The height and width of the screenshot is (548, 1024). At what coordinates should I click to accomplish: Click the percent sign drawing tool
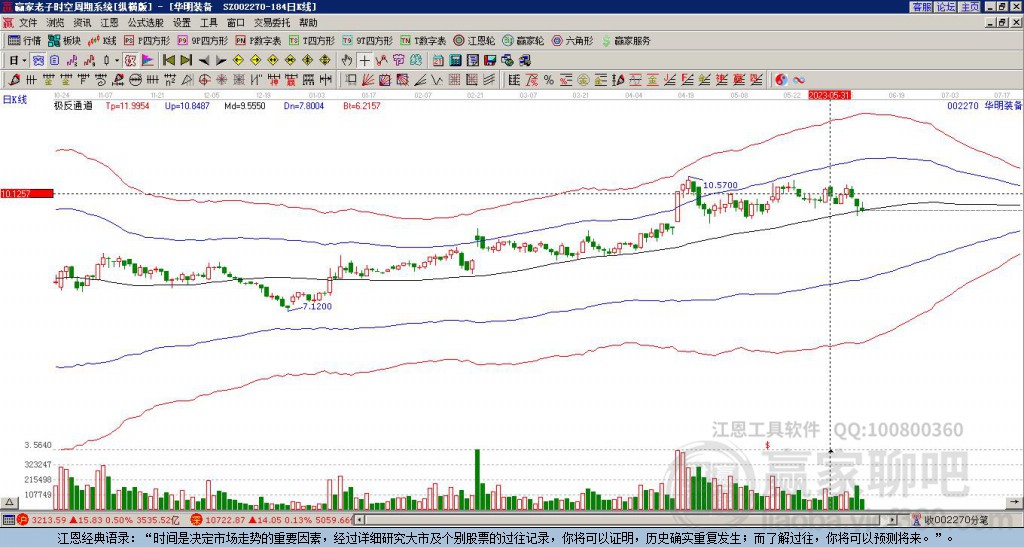(549, 80)
